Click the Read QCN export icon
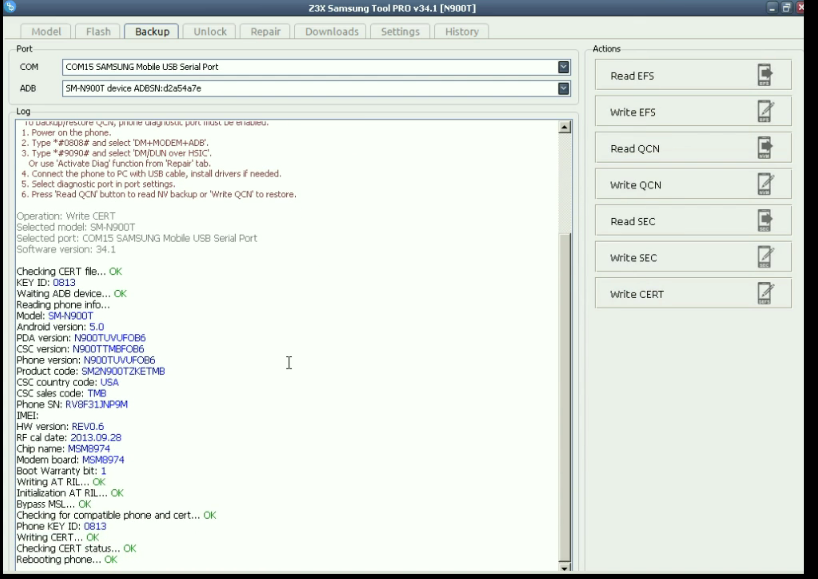 (x=765, y=148)
